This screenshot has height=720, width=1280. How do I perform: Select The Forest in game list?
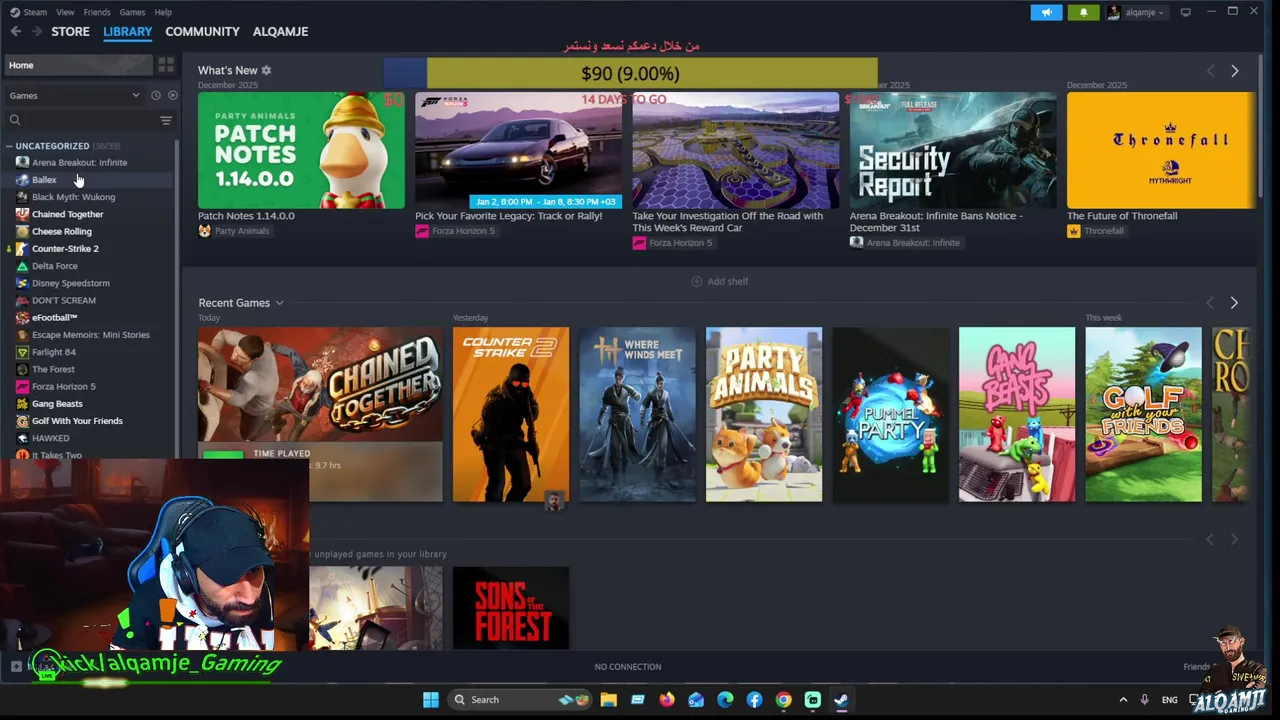(x=53, y=369)
